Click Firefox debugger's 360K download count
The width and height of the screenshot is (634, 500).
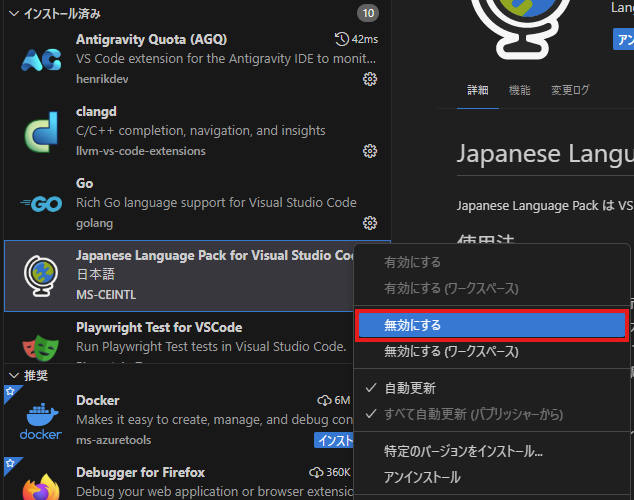coord(338,472)
